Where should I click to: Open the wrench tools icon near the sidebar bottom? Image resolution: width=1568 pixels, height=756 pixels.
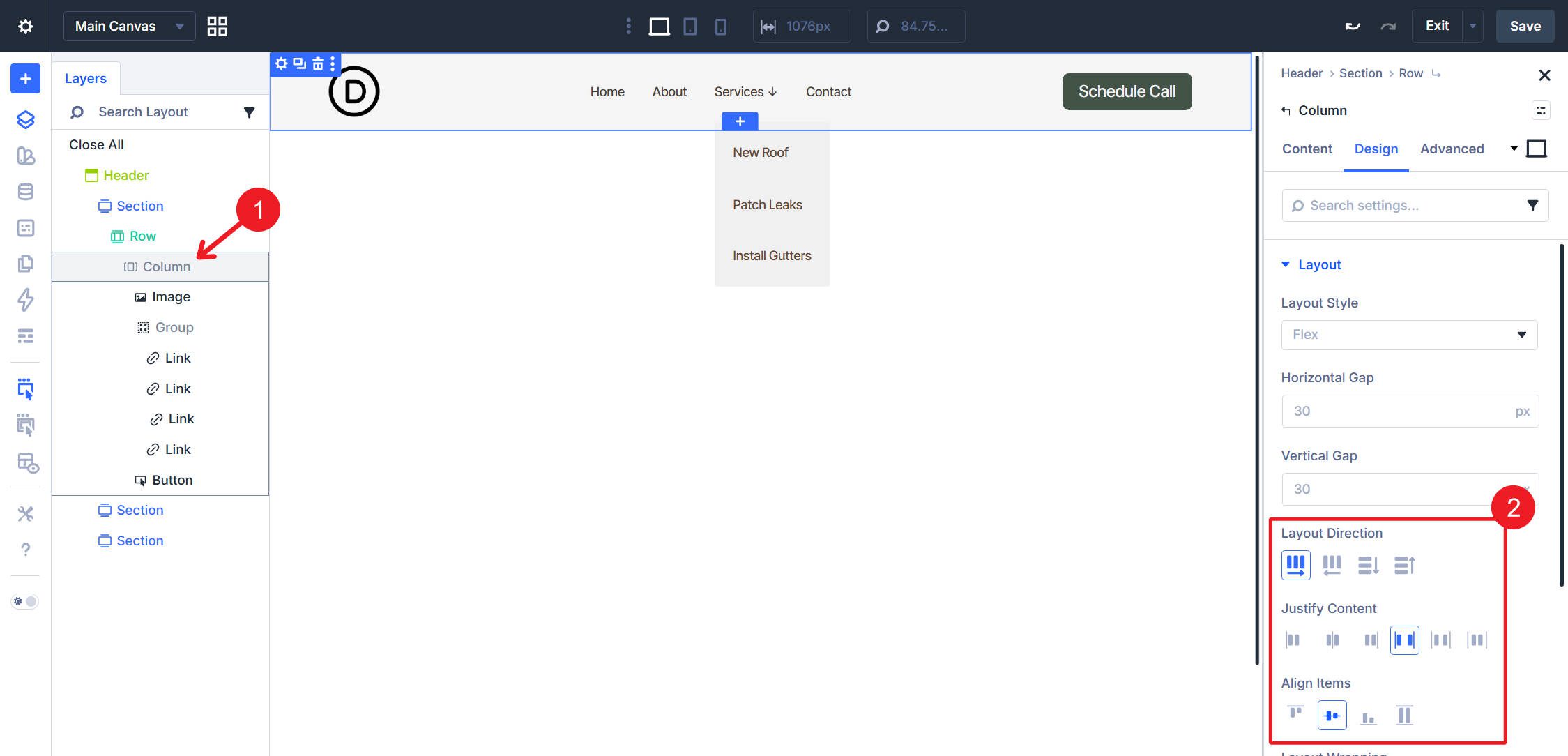[x=25, y=514]
